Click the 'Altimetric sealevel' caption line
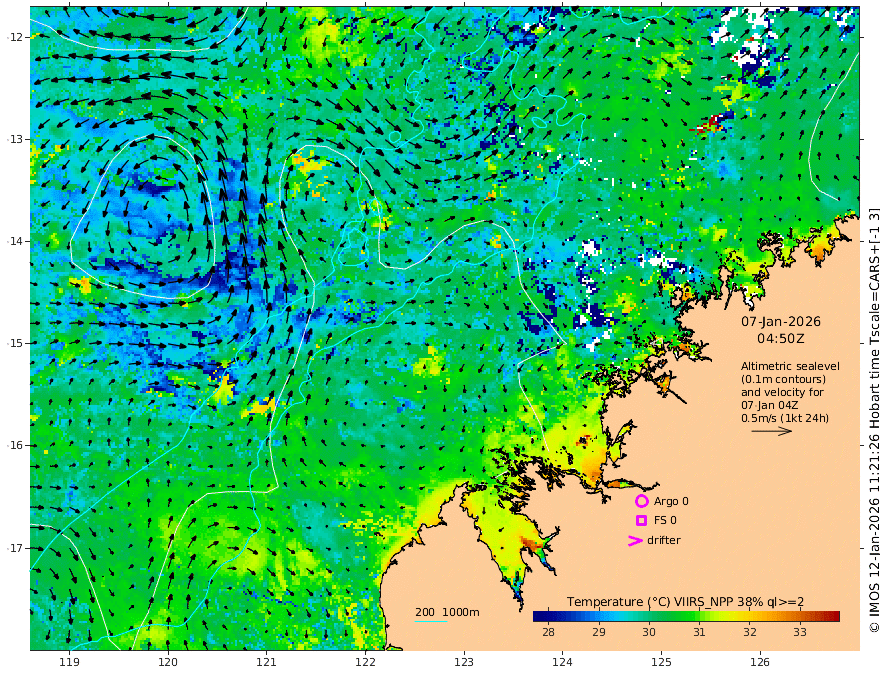Image resolution: width=880 pixels, height=680 pixels. 790,366
